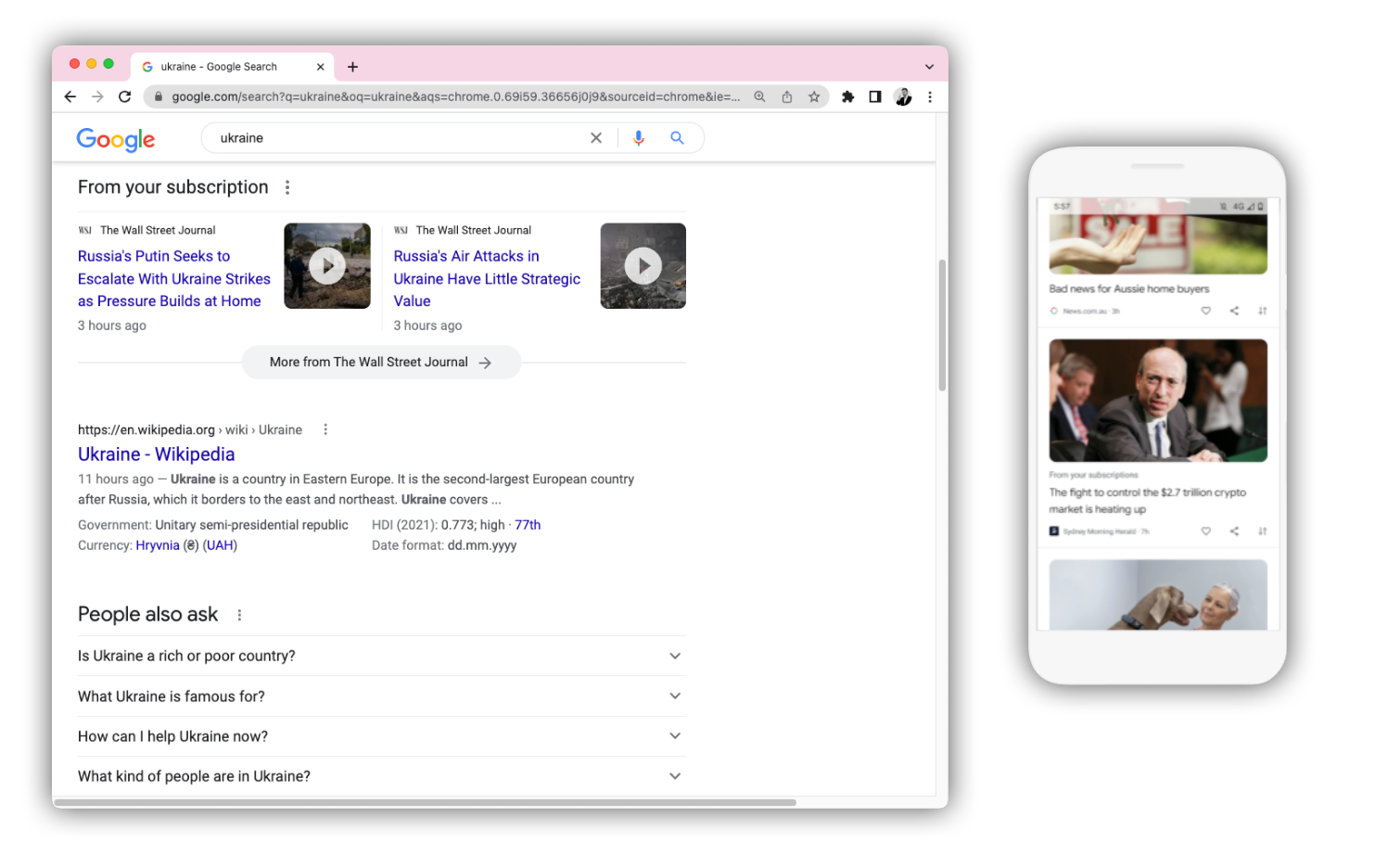Open a new tab with plus button

[352, 67]
